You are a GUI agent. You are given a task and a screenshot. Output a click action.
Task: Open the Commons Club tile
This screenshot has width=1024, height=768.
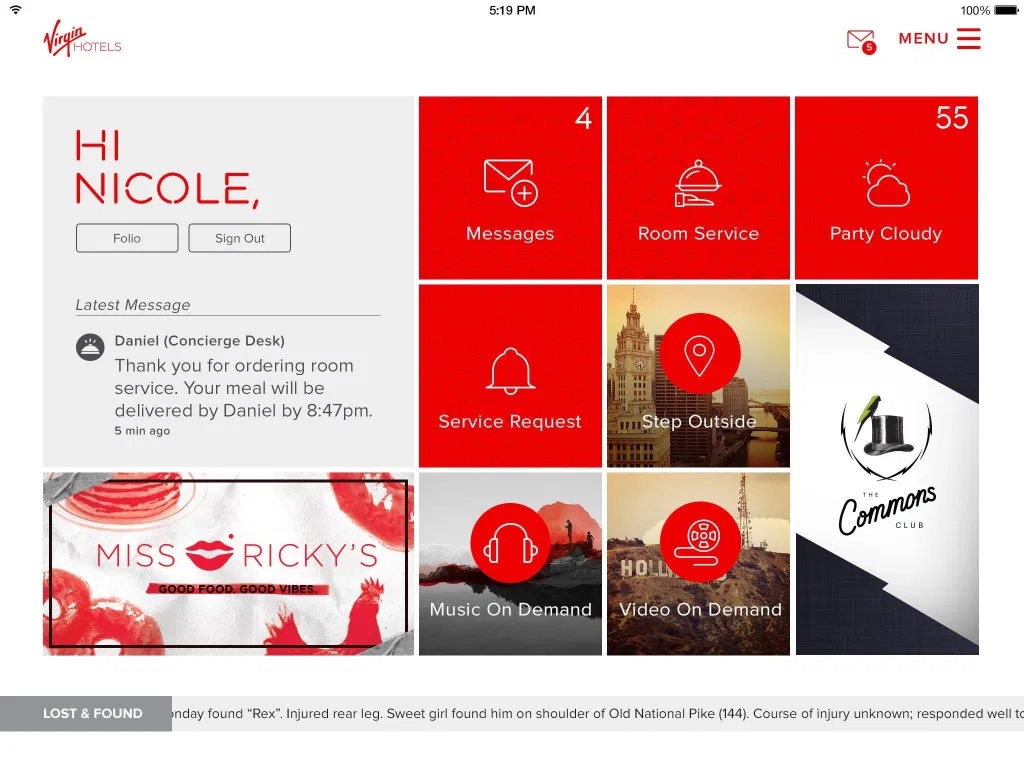pos(887,470)
